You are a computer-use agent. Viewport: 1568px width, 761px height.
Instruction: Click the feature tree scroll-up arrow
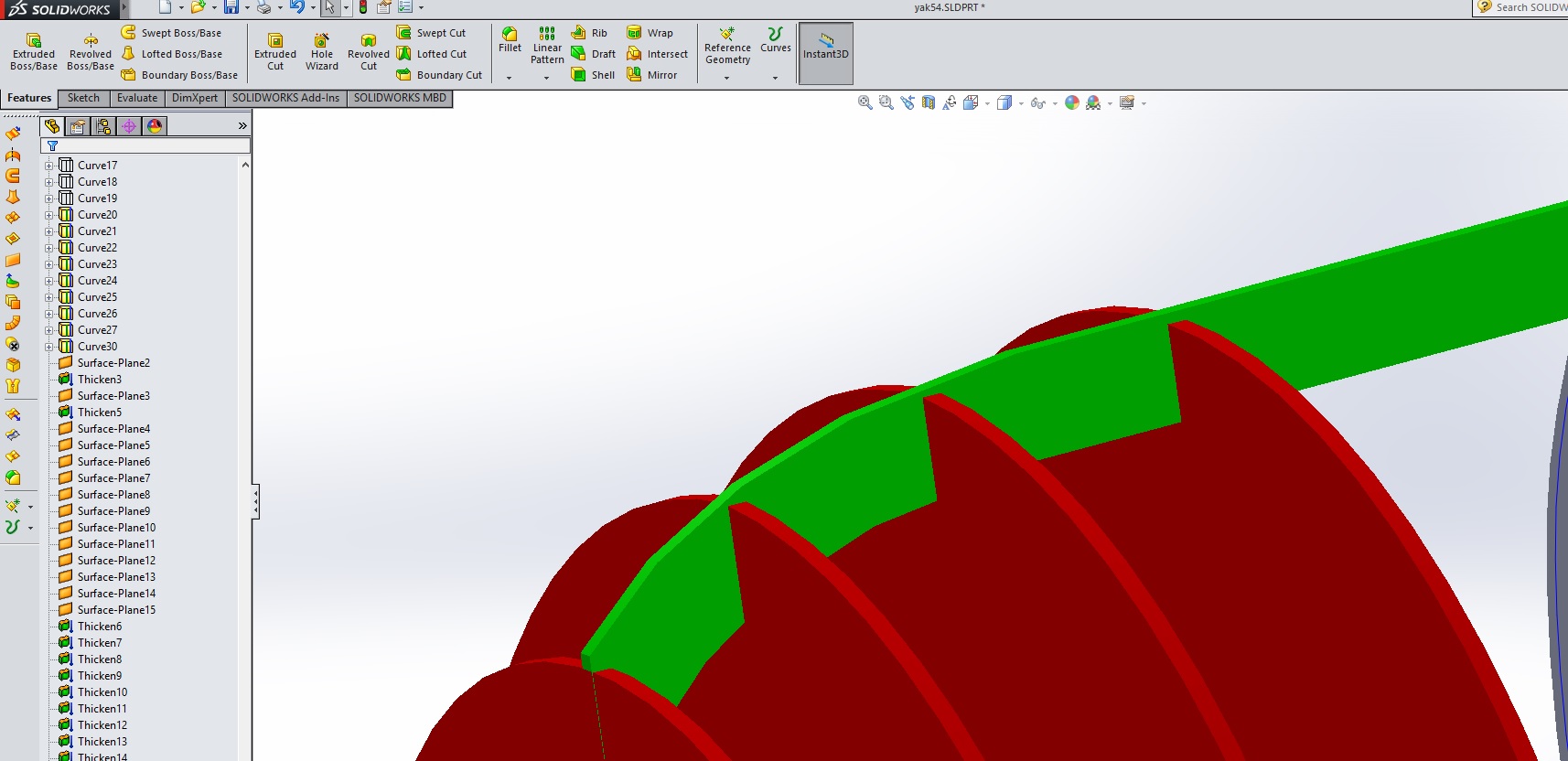pos(245,165)
